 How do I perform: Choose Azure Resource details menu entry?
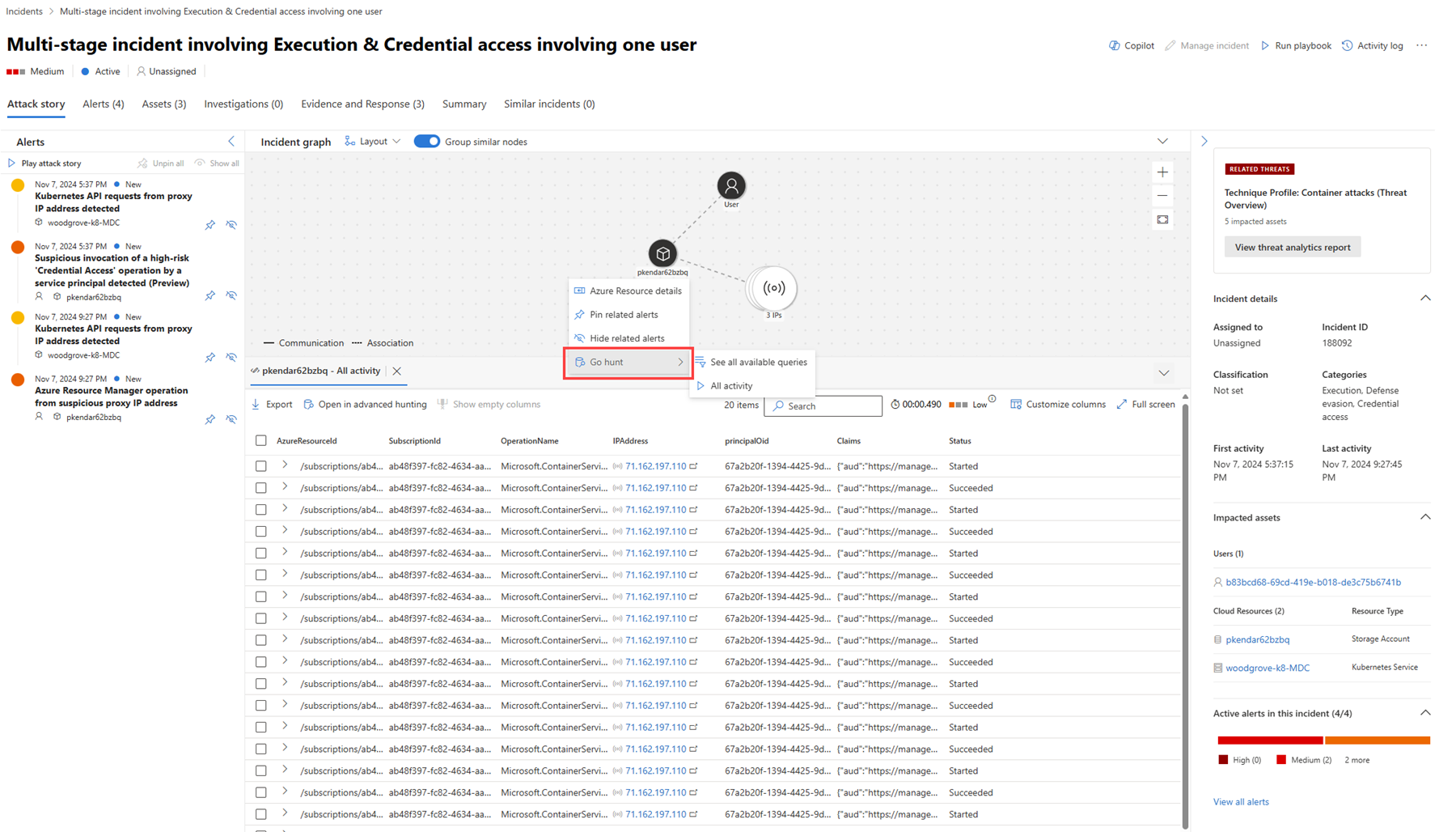click(x=629, y=291)
